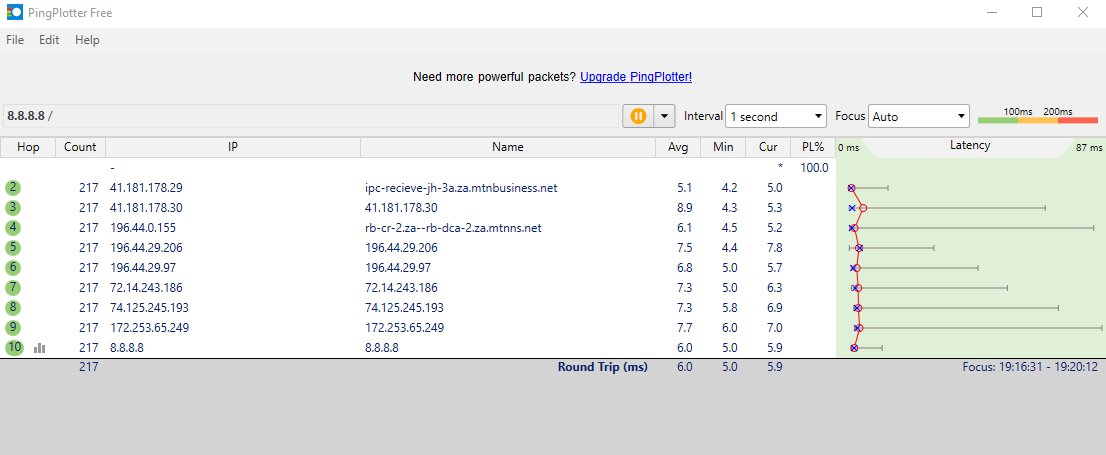Click the hop 10 green circle icon
Viewport: 1106px width, 455px height.
pyautogui.click(x=14, y=348)
